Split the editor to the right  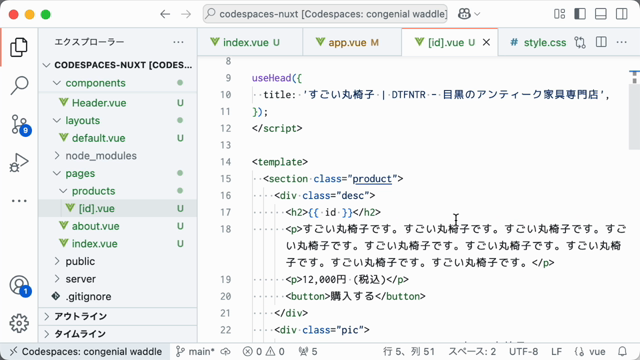[x=601, y=42]
